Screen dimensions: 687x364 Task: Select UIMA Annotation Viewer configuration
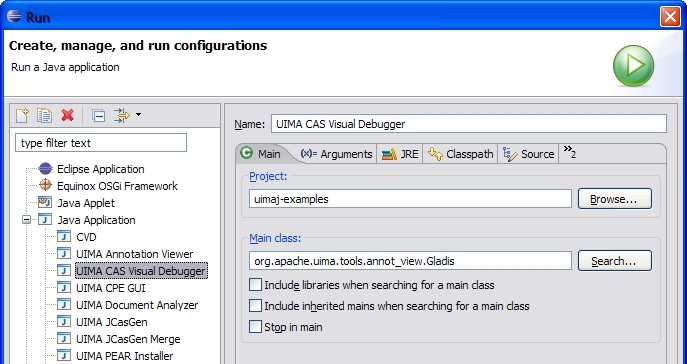[x=135, y=254]
